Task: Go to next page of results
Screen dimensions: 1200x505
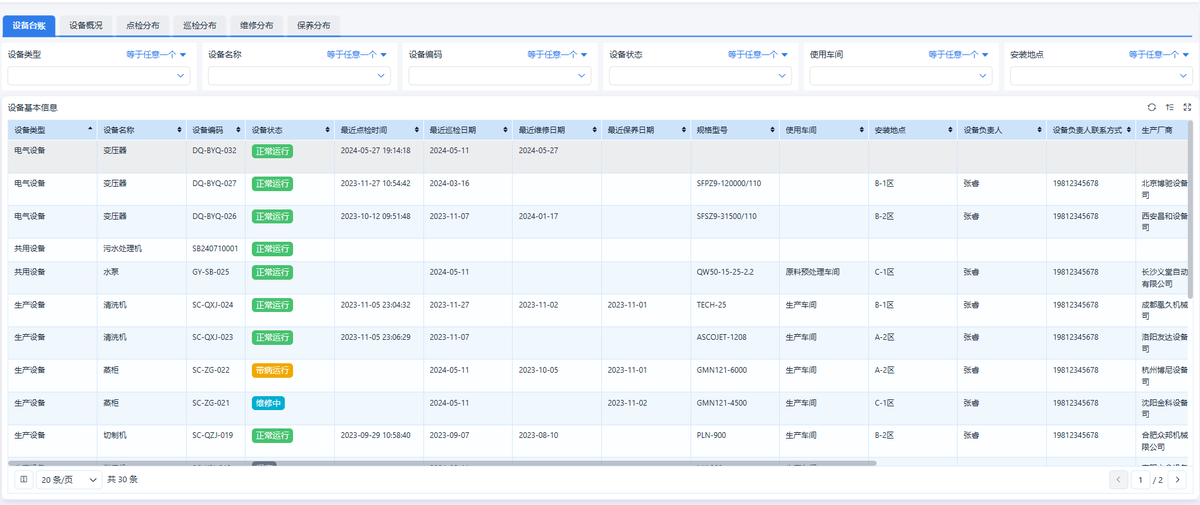Action: [1177, 480]
